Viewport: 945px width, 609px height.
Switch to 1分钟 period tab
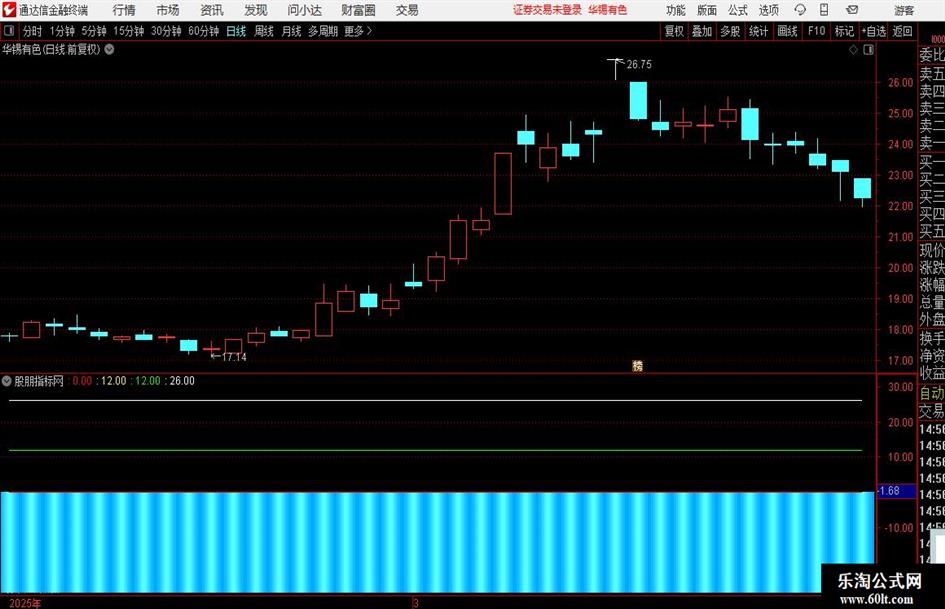tap(62, 31)
